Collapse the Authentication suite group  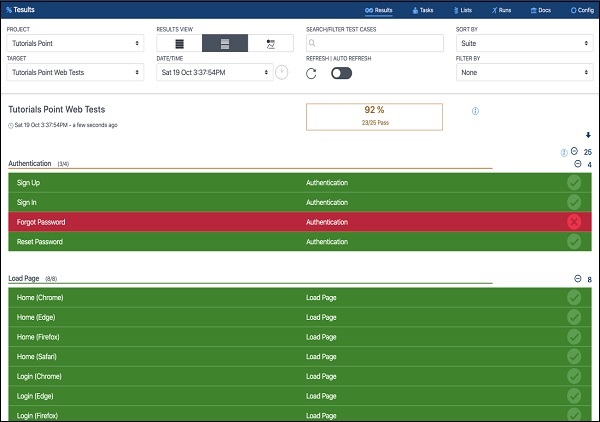577,164
